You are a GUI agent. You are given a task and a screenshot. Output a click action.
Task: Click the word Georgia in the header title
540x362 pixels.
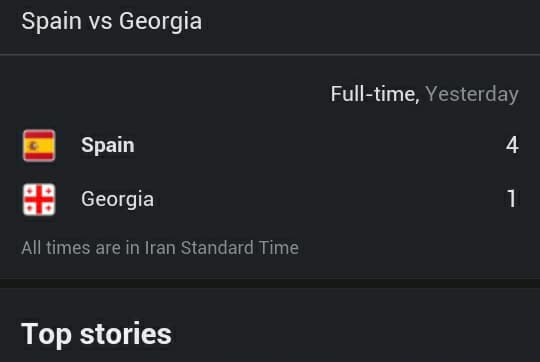pyautogui.click(x=160, y=22)
